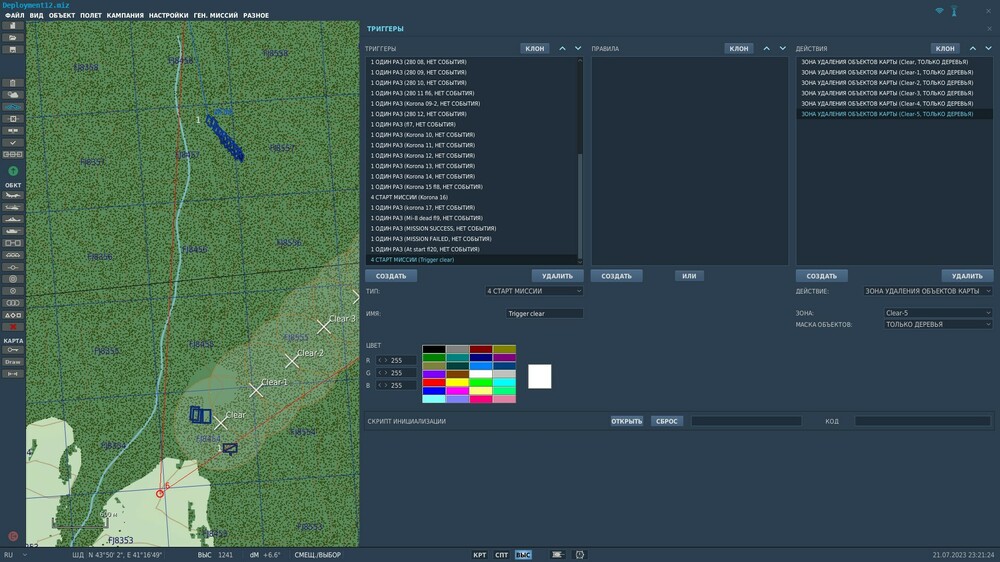Viewport: 1000px width, 562px height.
Task: Move trigger up in ТРИГГЕРЫ list
Action: [x=562, y=48]
